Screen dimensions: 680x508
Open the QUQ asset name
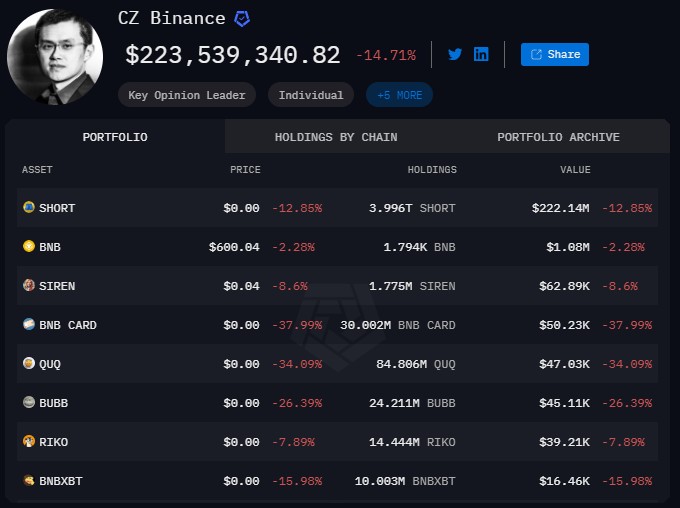point(50,364)
